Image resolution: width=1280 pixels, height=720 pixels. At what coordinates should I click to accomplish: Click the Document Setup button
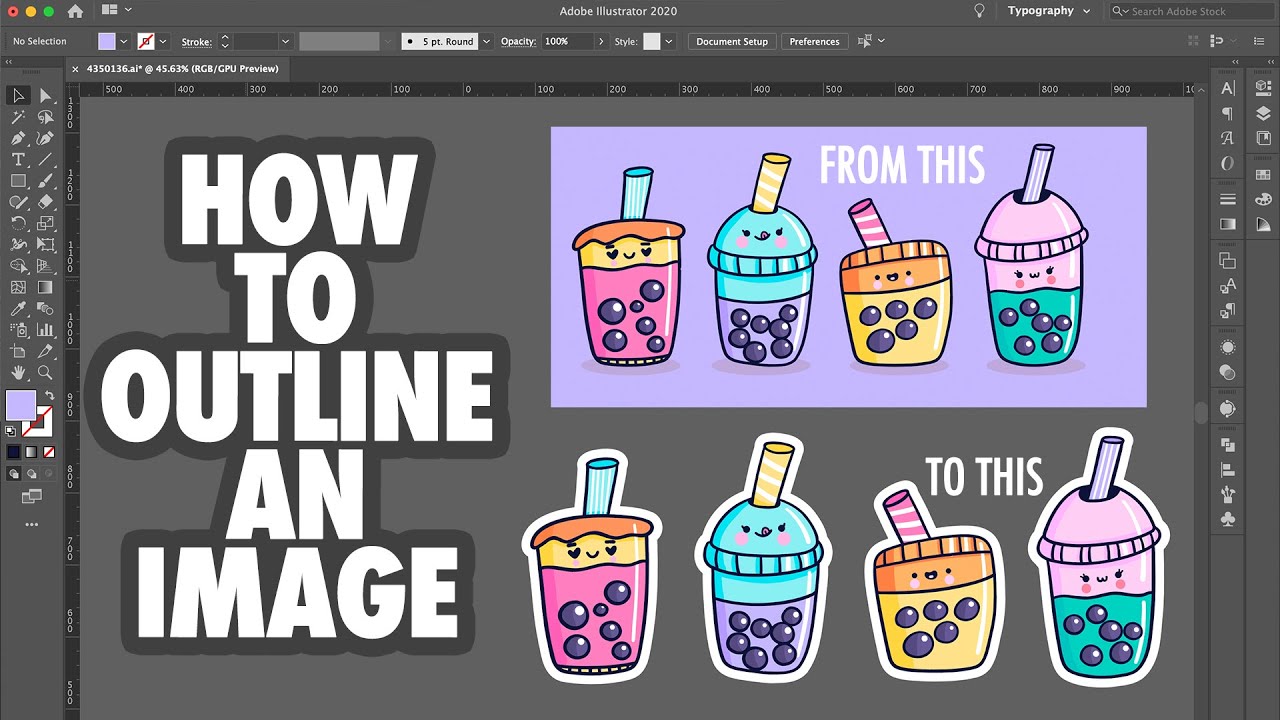pyautogui.click(x=732, y=42)
